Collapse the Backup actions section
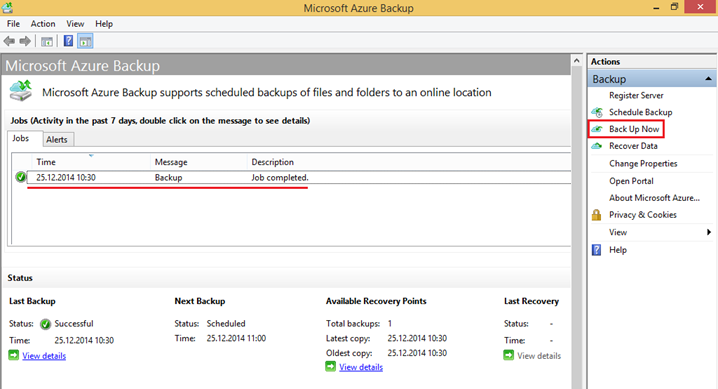This screenshot has width=718, height=389. pyautogui.click(x=708, y=79)
